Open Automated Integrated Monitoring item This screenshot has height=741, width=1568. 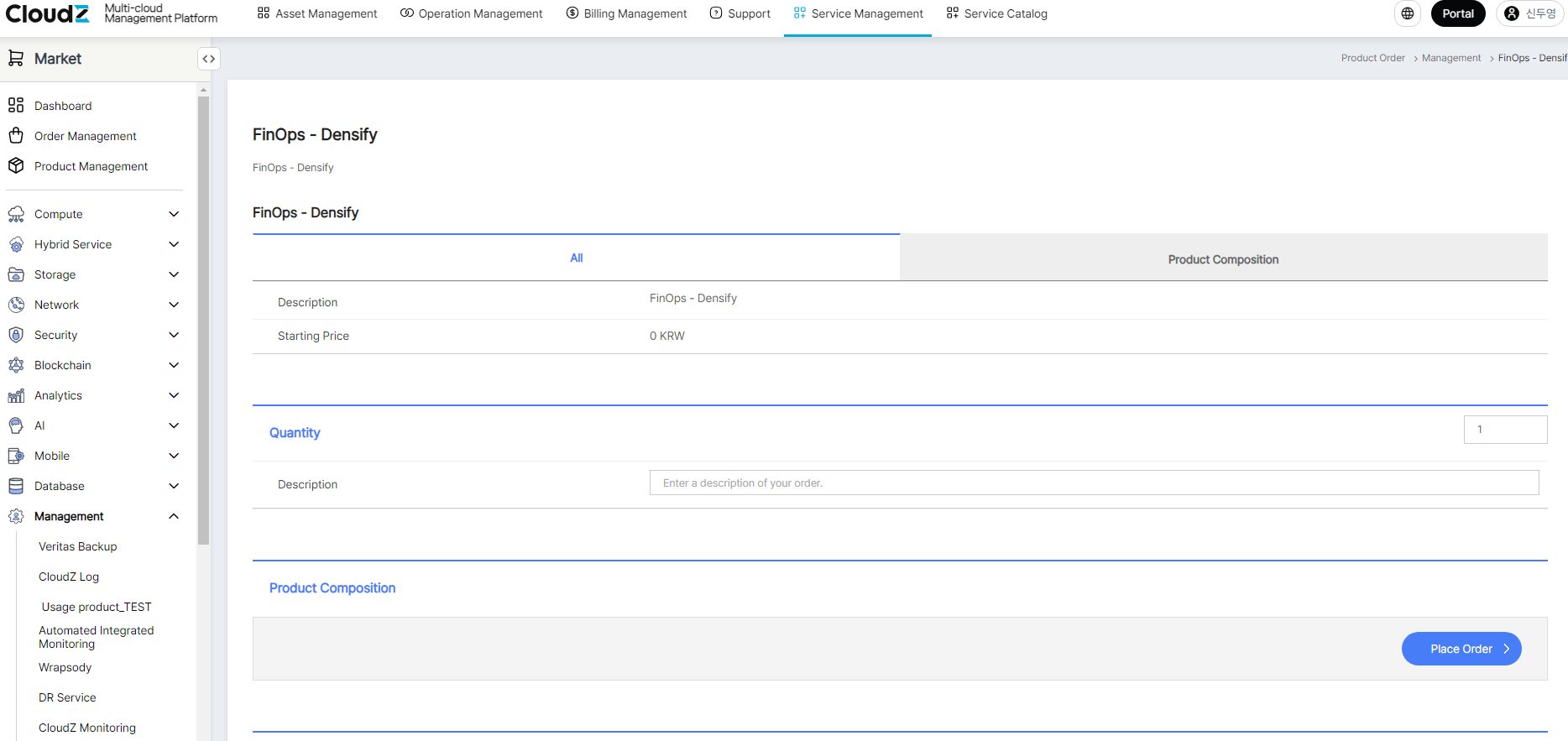click(96, 637)
